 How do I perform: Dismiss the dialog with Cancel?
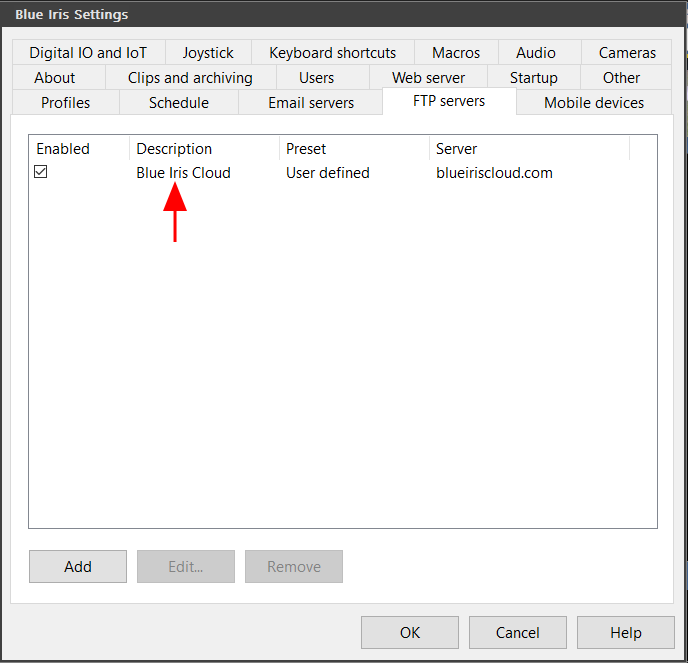[x=518, y=632]
